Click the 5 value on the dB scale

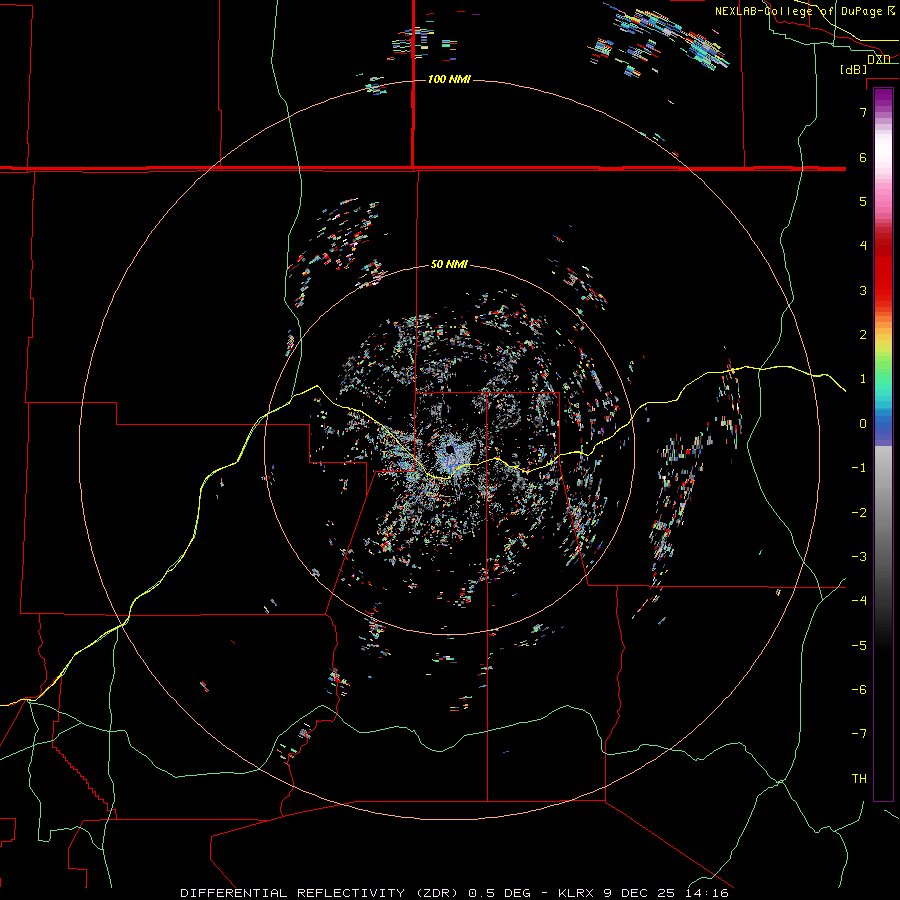coord(863,201)
